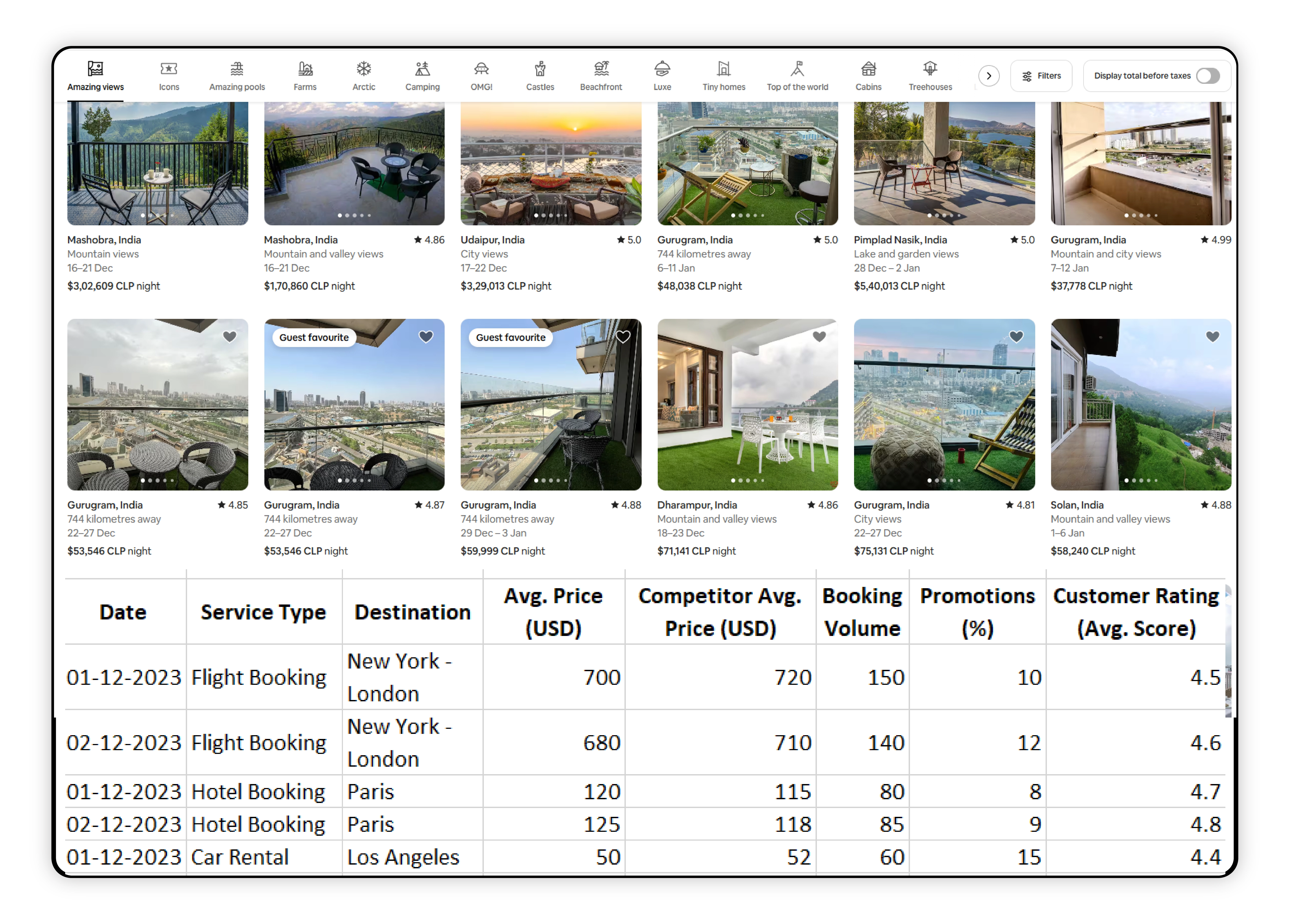
Task: Click the Destination column header
Action: [x=413, y=612]
